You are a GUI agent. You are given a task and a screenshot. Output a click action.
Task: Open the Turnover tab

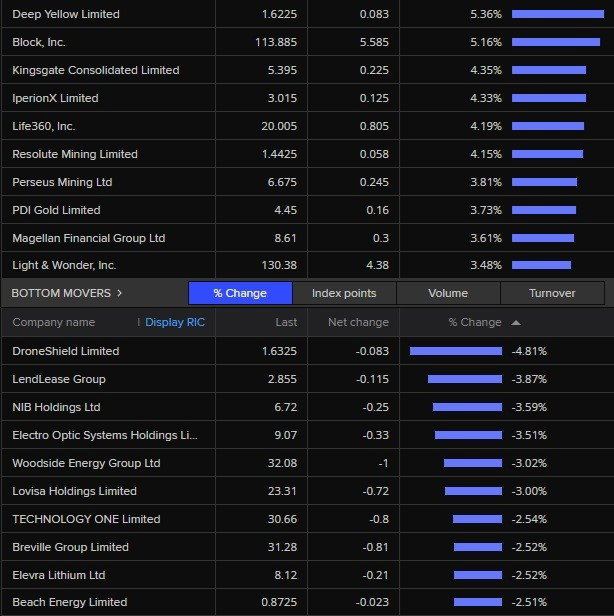(x=552, y=293)
